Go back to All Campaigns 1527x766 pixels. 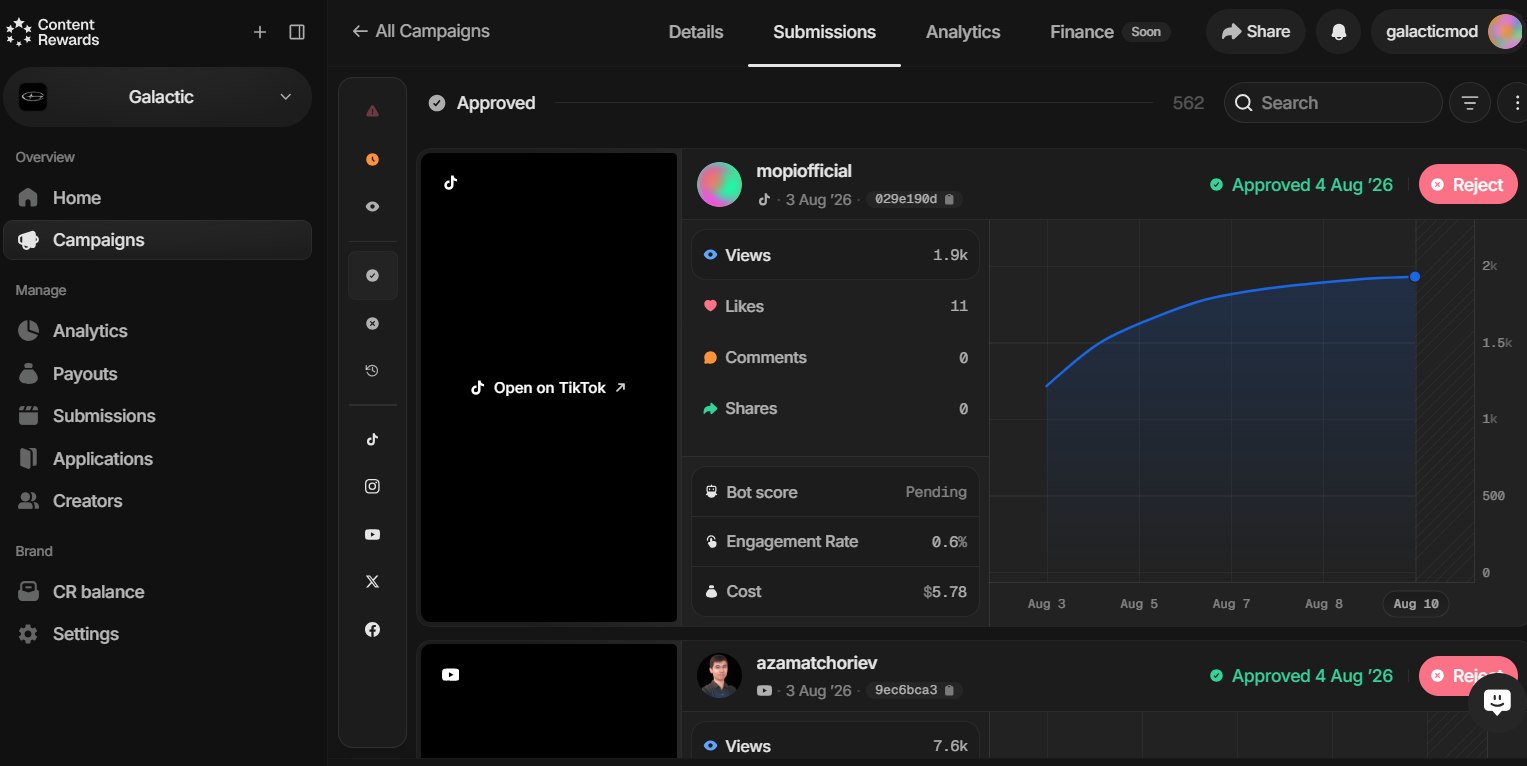coord(421,31)
